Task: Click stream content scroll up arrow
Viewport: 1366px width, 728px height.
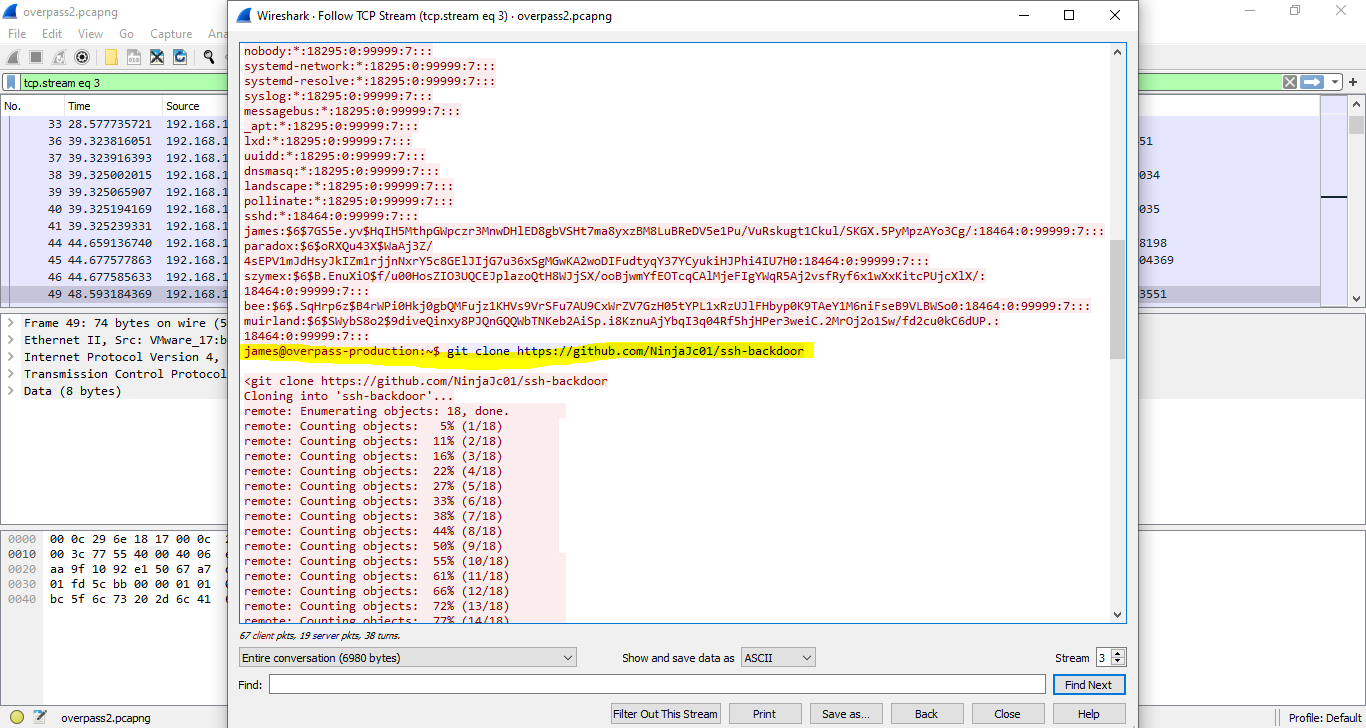Action: [1118, 51]
